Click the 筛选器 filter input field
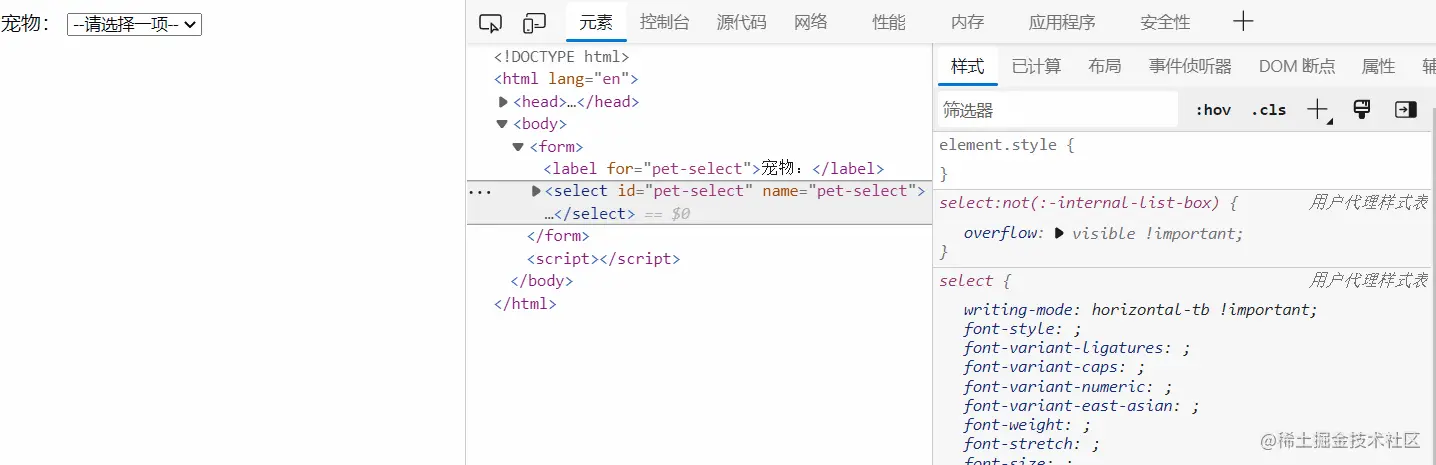This screenshot has height=465, width=1436. [1058, 110]
